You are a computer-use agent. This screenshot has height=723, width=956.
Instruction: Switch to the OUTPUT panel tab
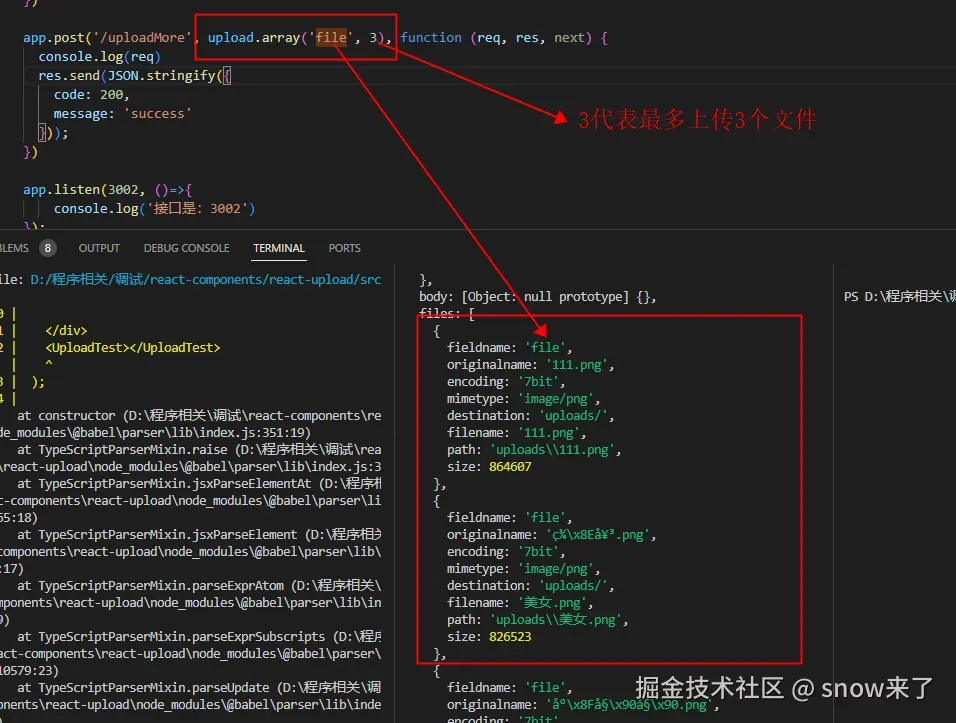(x=99, y=248)
